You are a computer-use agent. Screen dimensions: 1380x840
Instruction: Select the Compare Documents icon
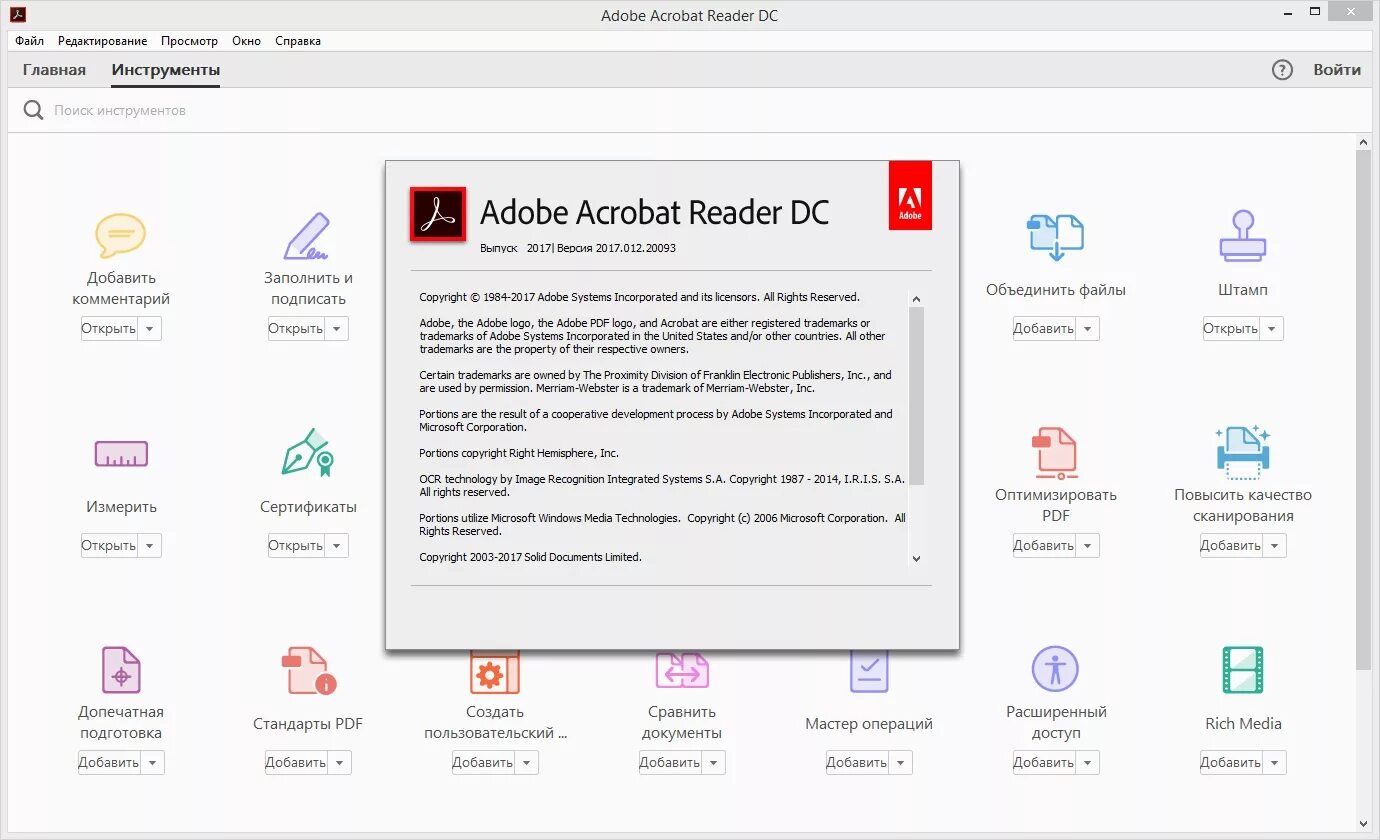click(x=682, y=670)
